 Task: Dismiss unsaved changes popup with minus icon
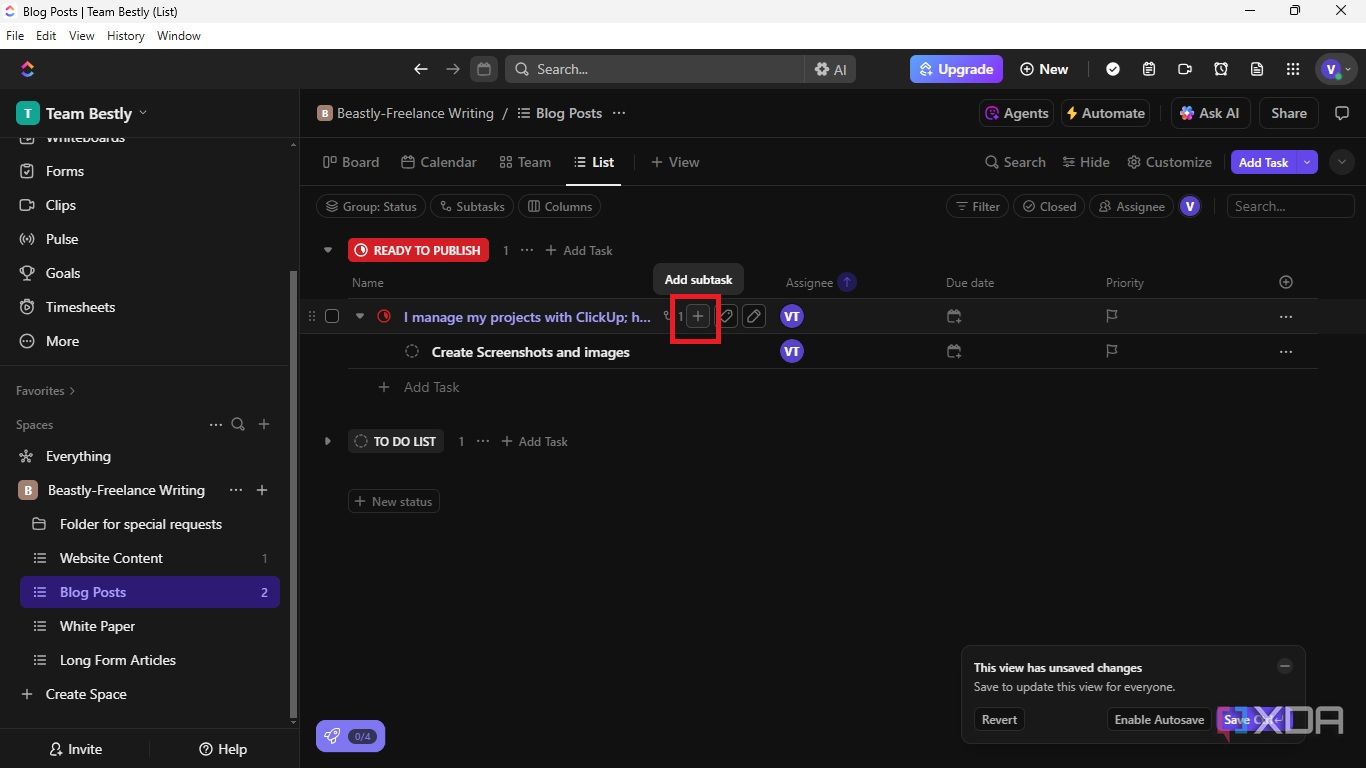[1285, 666]
